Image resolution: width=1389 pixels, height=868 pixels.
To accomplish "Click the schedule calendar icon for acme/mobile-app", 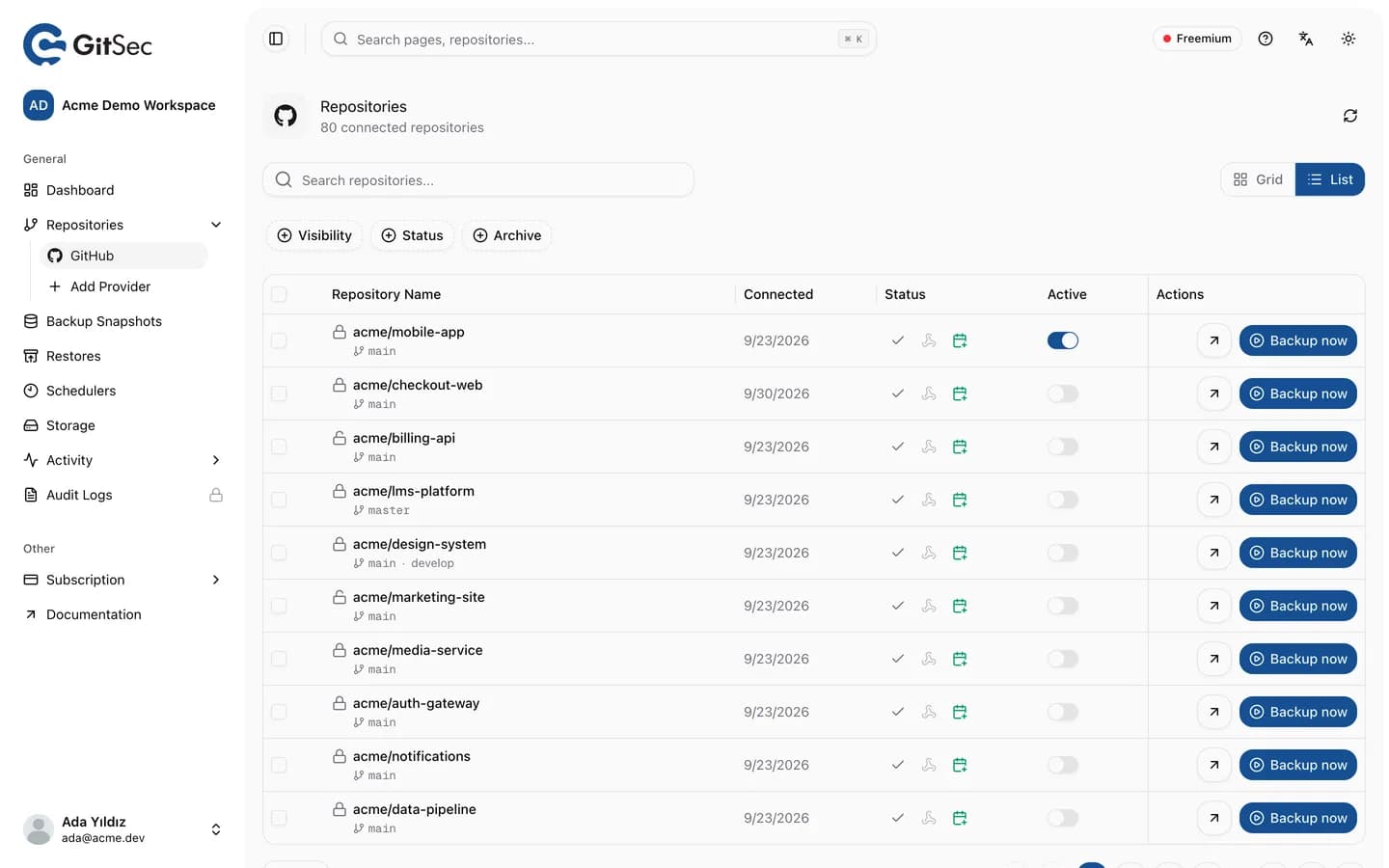I will point(960,340).
